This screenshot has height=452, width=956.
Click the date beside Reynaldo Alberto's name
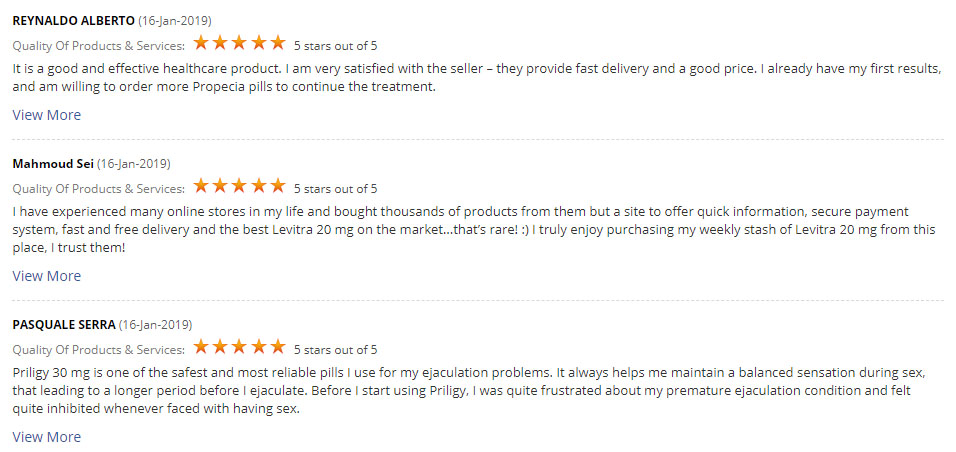[175, 20]
